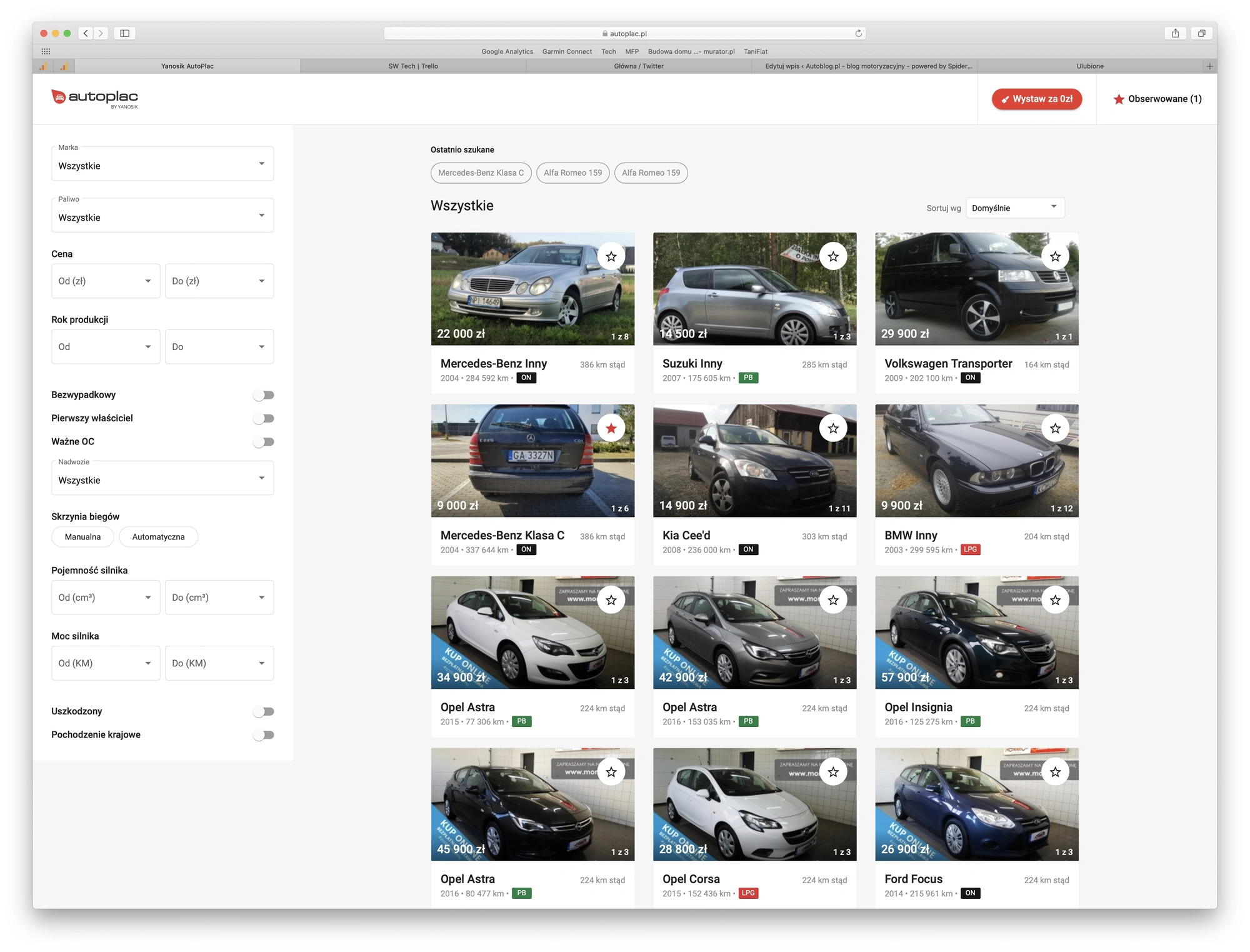Select Manualna gearbox option

(x=82, y=537)
